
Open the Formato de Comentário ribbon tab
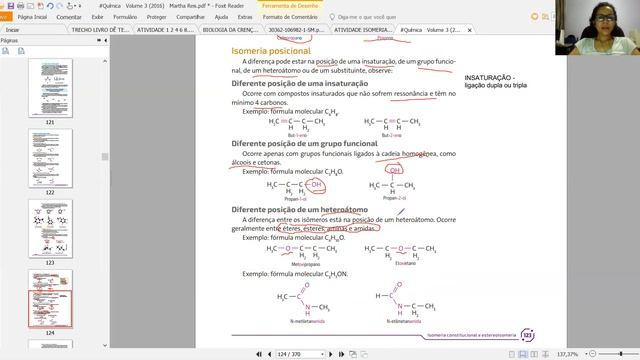[290, 17]
